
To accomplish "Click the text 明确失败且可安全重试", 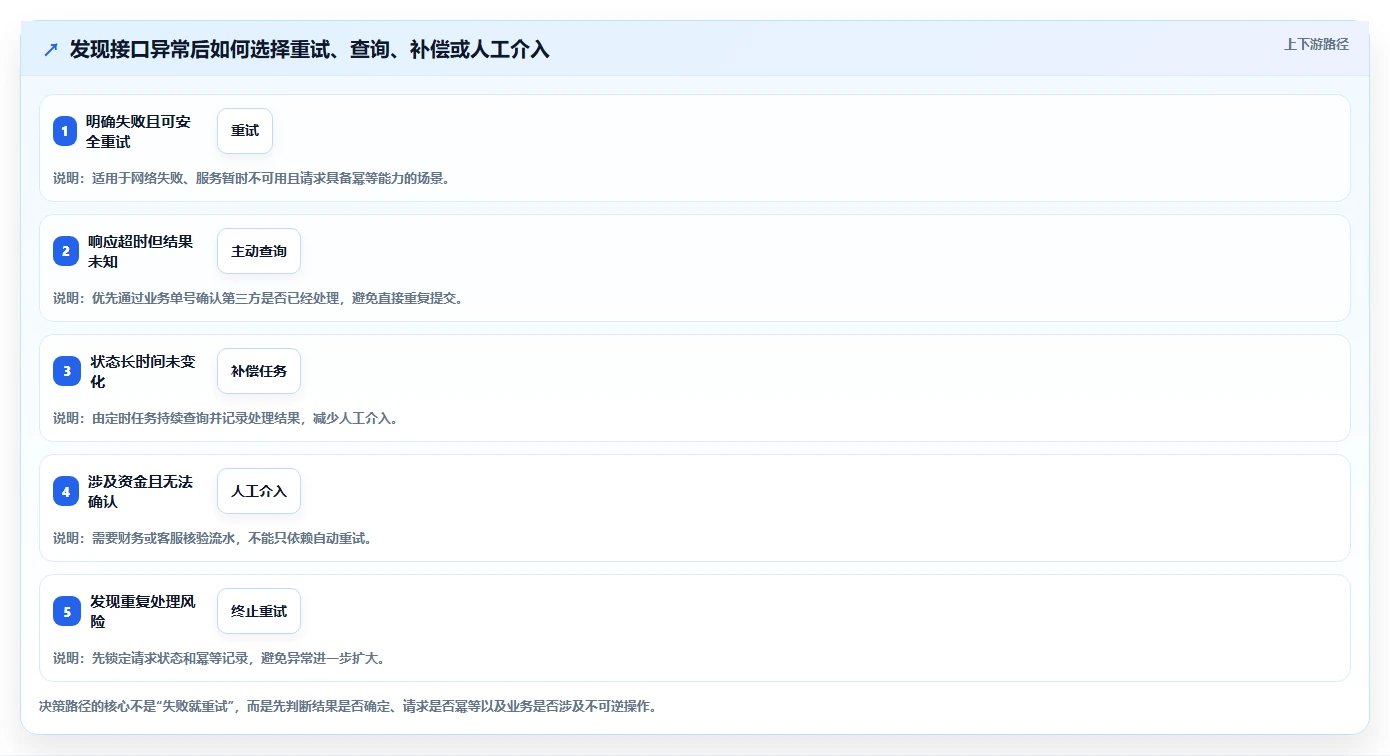I will (138, 131).
